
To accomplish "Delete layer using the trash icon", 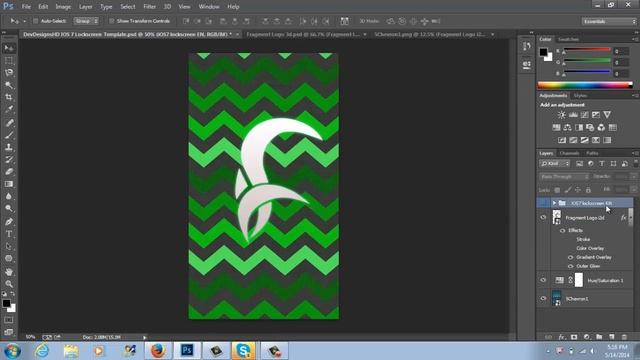I will 624,337.
